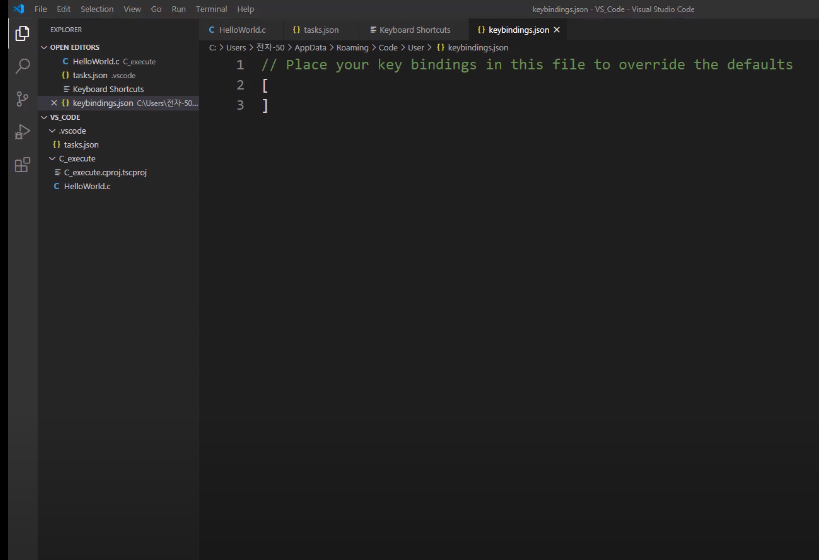Open the File menu
The height and width of the screenshot is (560, 819).
(41, 9)
